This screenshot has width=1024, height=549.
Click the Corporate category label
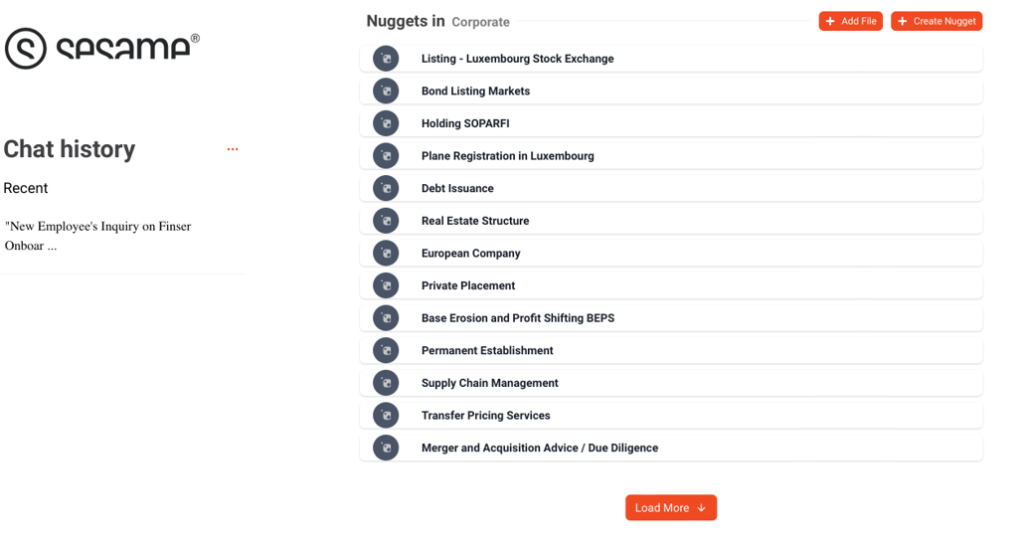480,22
